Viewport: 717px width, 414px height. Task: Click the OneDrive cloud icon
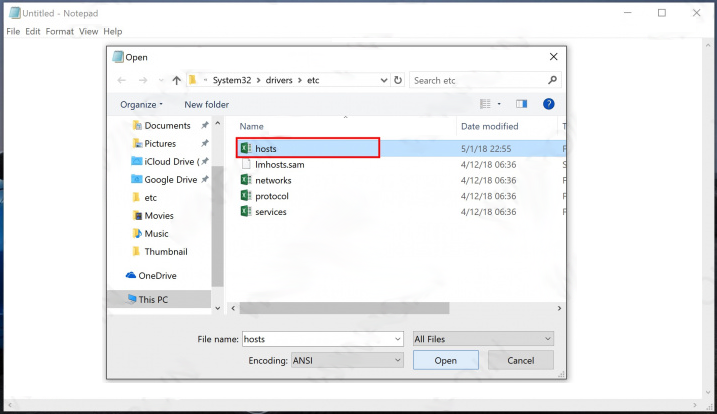[x=131, y=275]
